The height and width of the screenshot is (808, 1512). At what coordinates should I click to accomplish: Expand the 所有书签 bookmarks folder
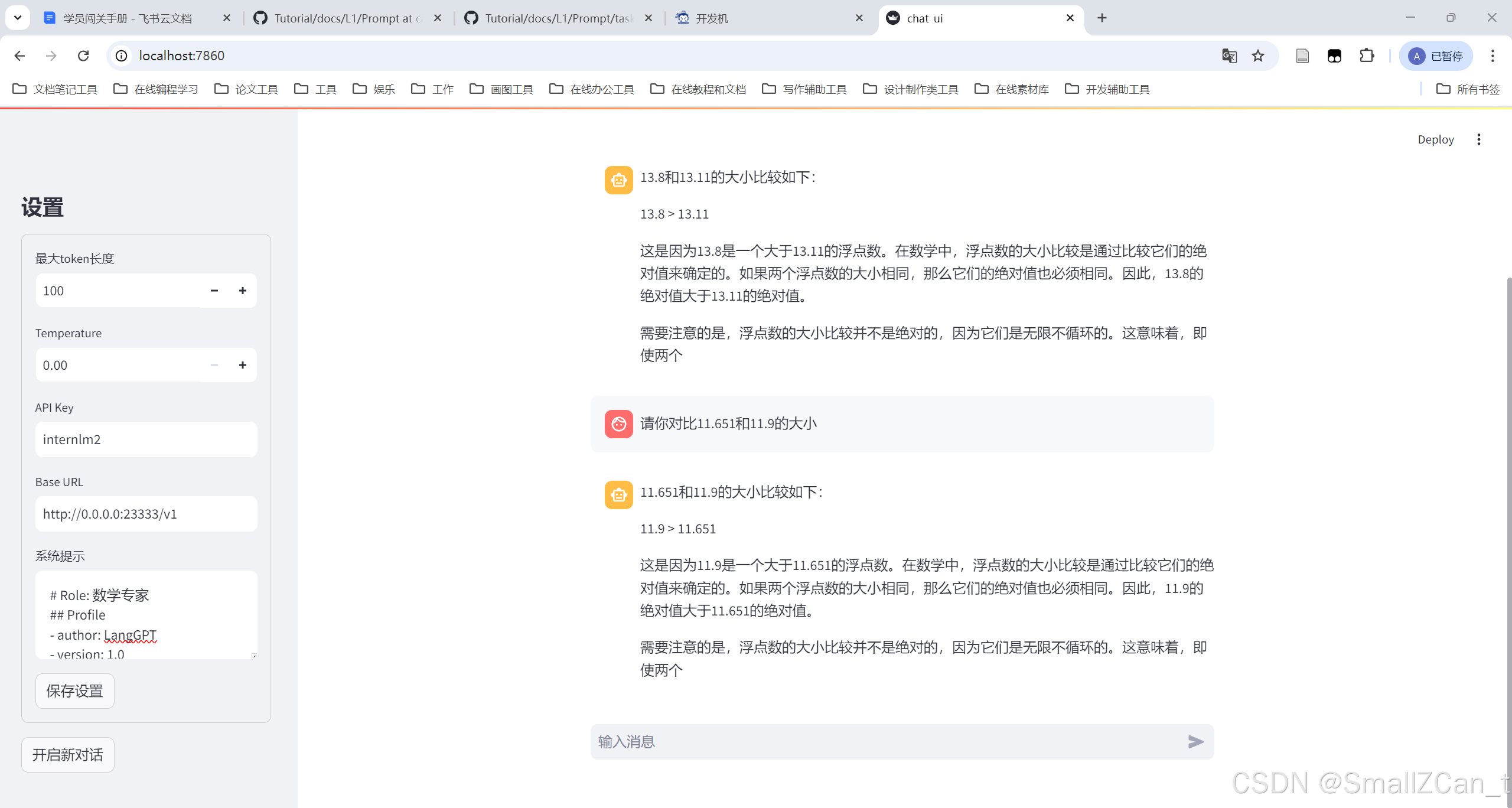(1468, 89)
